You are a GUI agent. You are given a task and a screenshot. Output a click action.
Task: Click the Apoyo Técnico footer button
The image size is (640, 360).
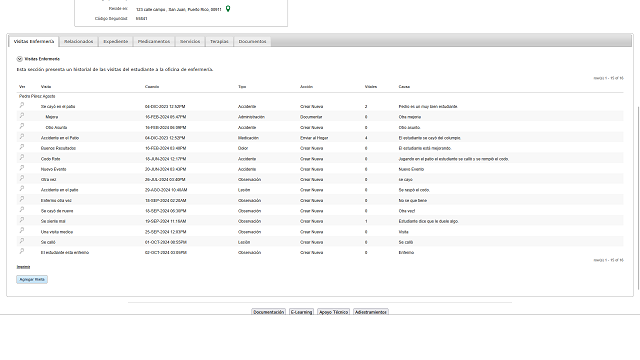[333, 312]
